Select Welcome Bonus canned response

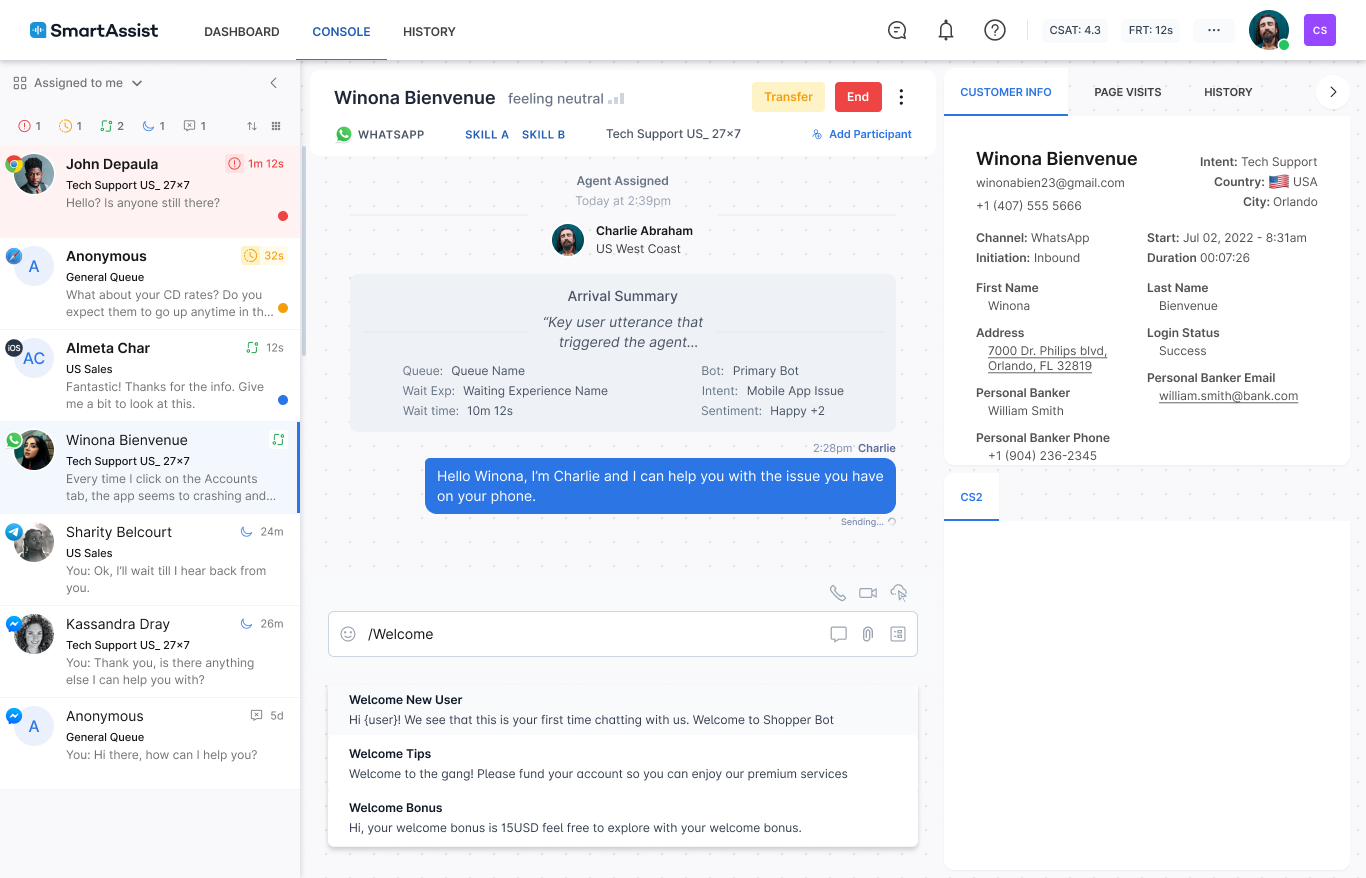pos(623,817)
